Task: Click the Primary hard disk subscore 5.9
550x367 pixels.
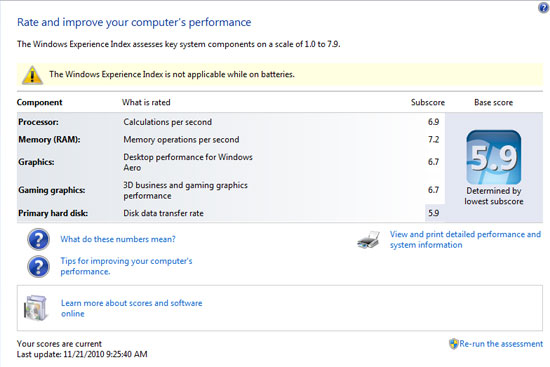Action: pyautogui.click(x=433, y=213)
